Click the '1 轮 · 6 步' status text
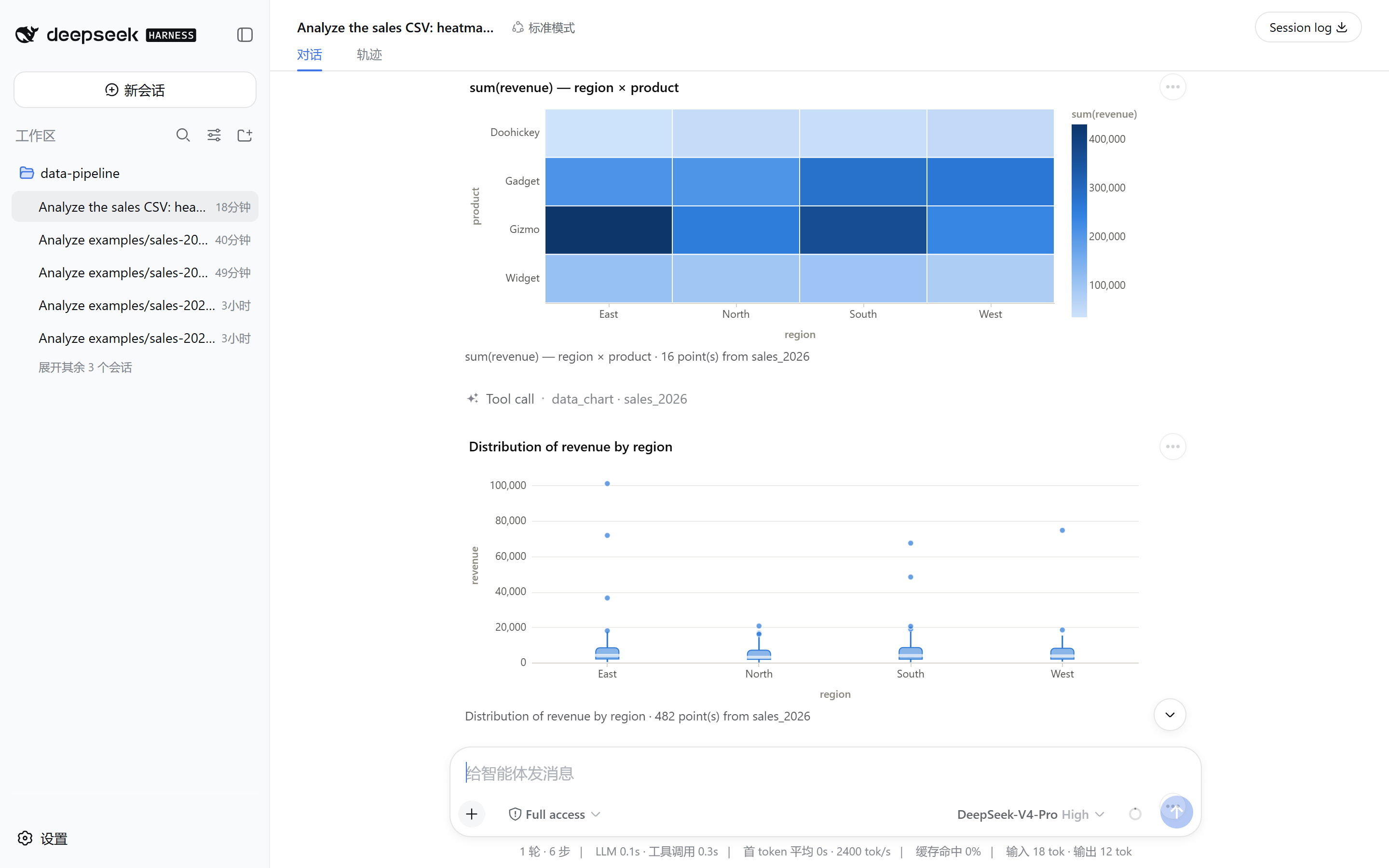The width and height of the screenshot is (1389, 868). [x=545, y=851]
